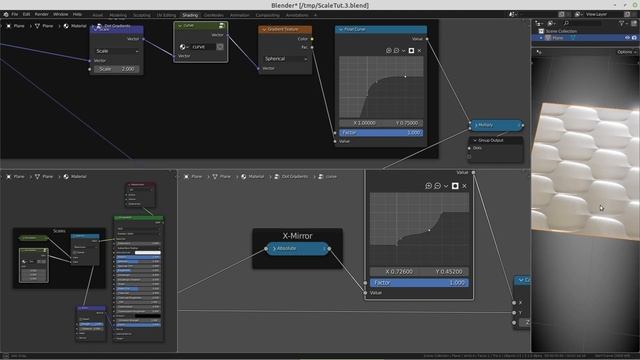Click the node group icon on curve node
The height and width of the screenshot is (360, 640).
coord(222,26)
